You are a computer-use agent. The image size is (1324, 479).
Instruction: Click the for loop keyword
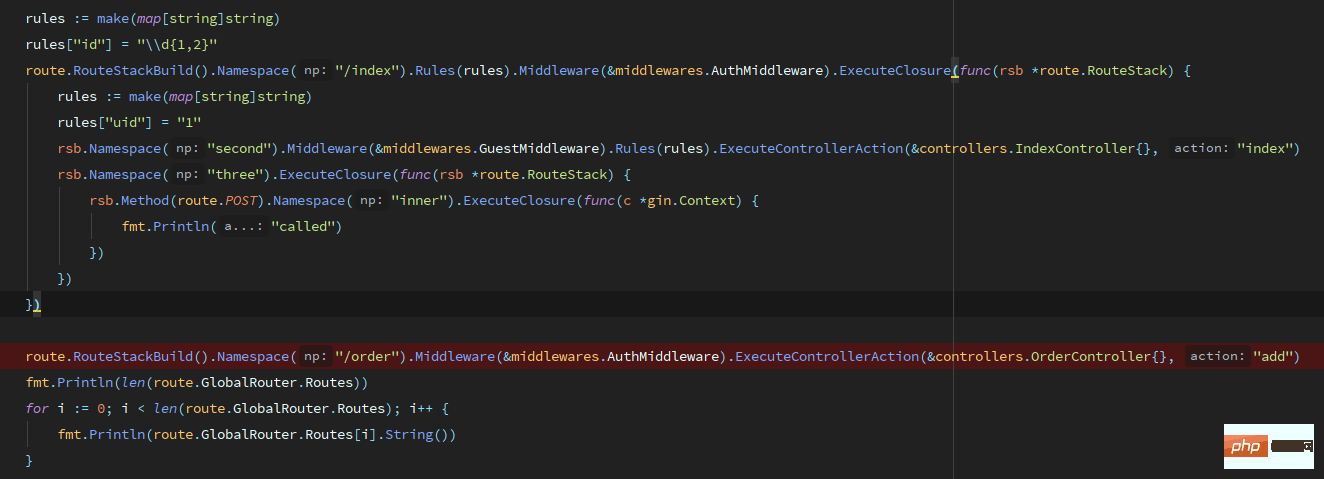[37, 409]
